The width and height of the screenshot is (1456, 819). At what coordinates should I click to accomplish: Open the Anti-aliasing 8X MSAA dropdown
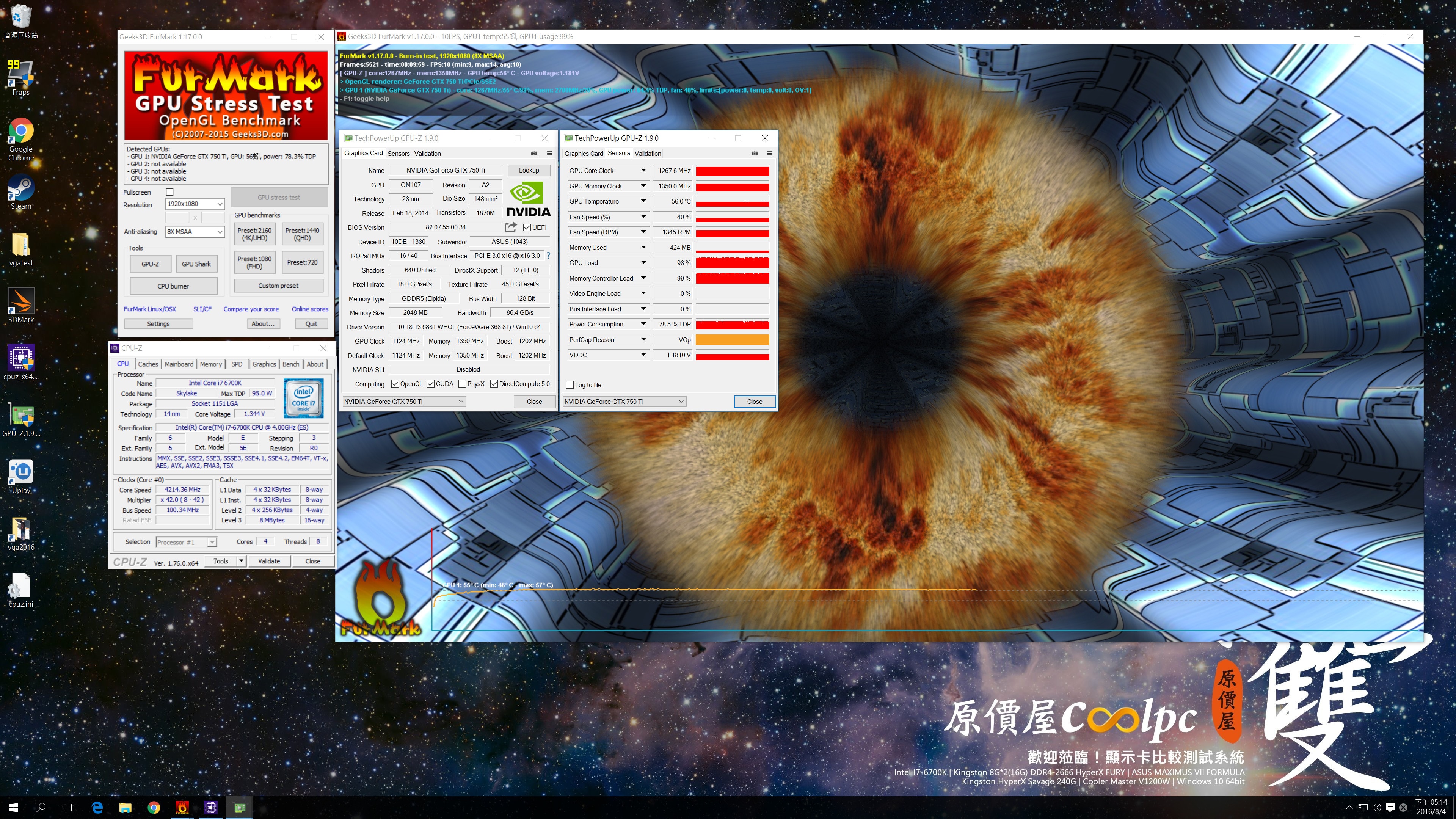195,232
